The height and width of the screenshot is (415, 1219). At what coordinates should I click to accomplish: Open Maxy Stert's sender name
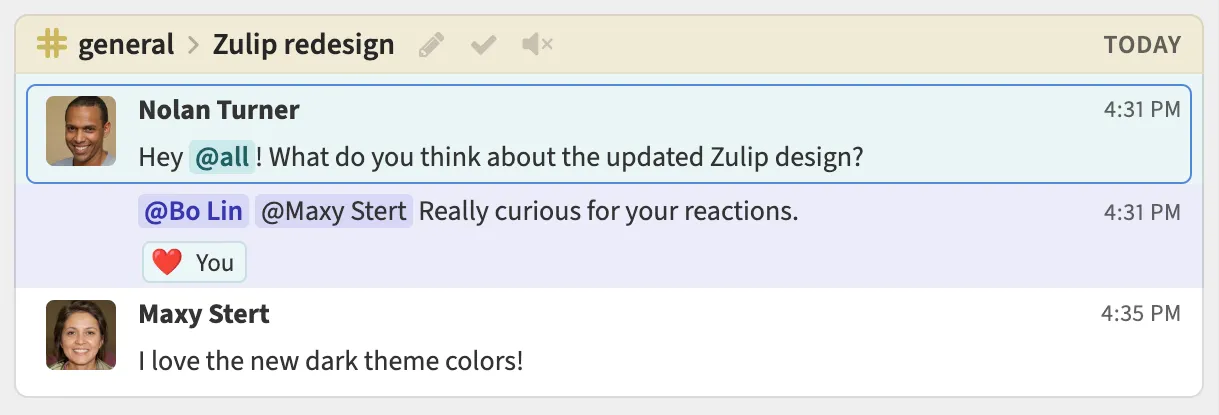click(x=203, y=314)
